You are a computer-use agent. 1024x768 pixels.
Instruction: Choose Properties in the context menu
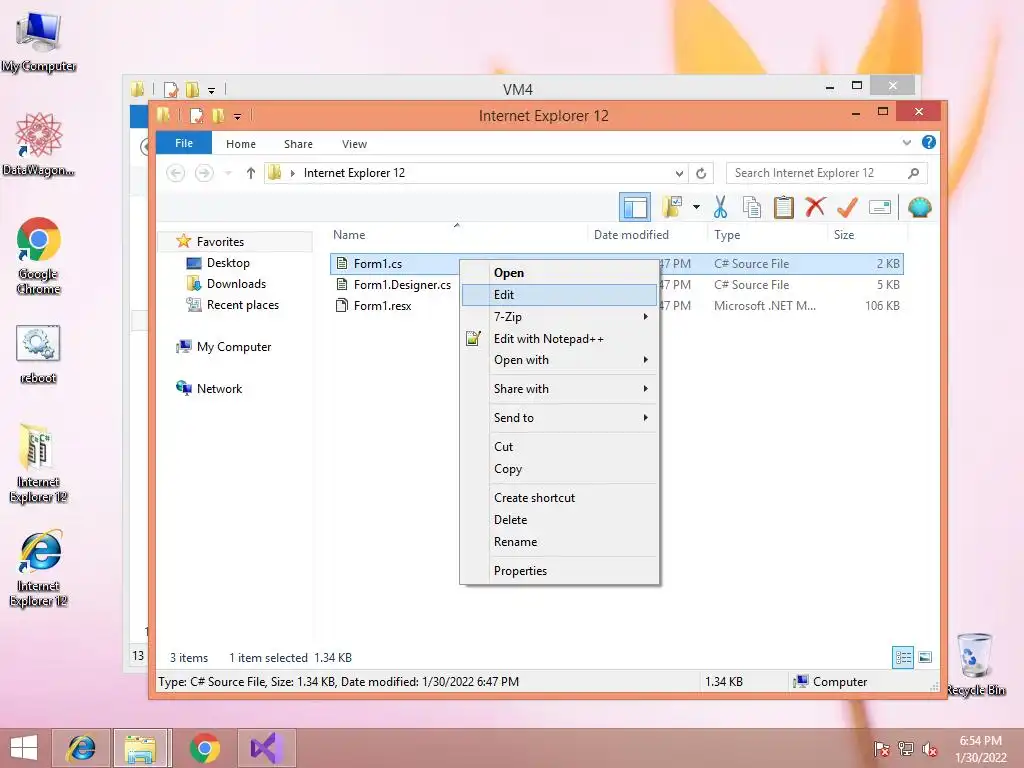point(560,571)
